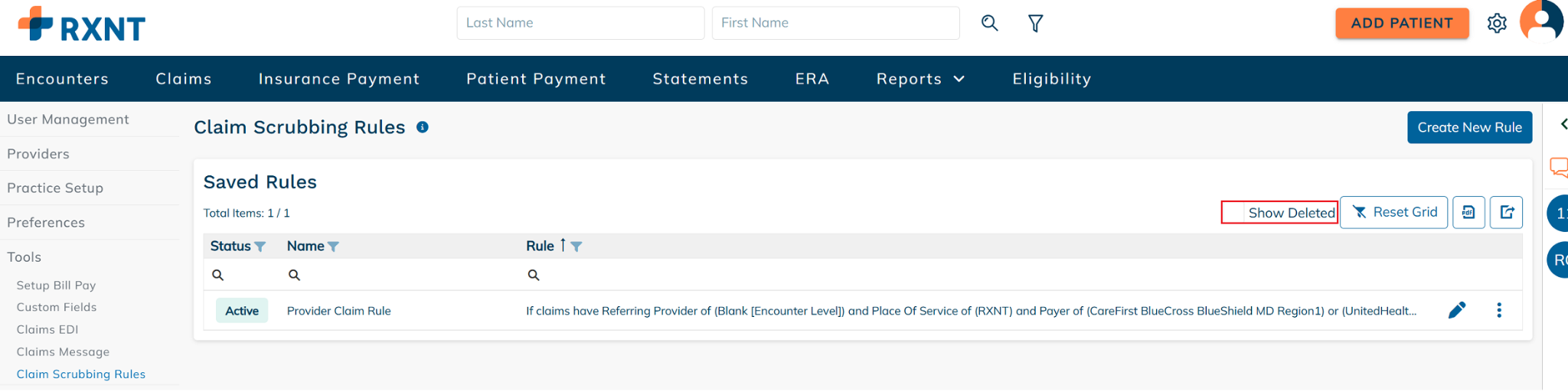Edit Provider Claim Rule with pencil icon
Image resolution: width=1568 pixels, height=392 pixels.
coord(1457,310)
